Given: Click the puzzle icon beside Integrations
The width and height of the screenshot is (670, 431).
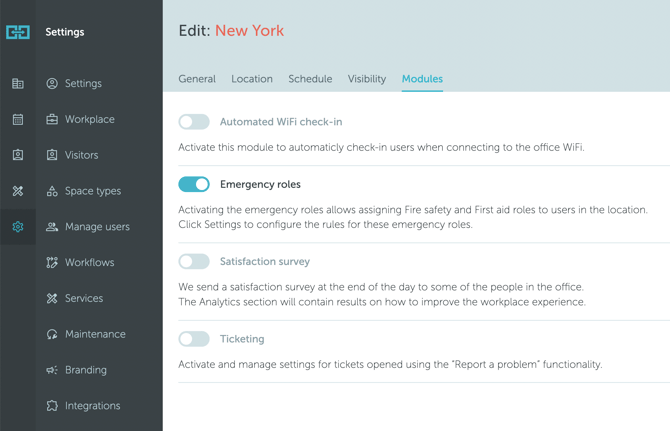Looking at the screenshot, I should pyautogui.click(x=52, y=406).
